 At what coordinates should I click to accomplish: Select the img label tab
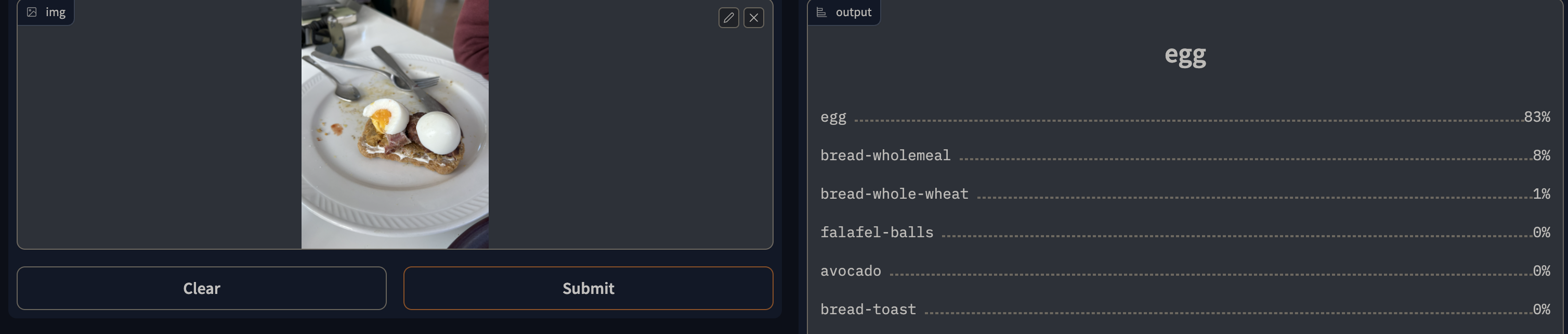pyautogui.click(x=46, y=12)
